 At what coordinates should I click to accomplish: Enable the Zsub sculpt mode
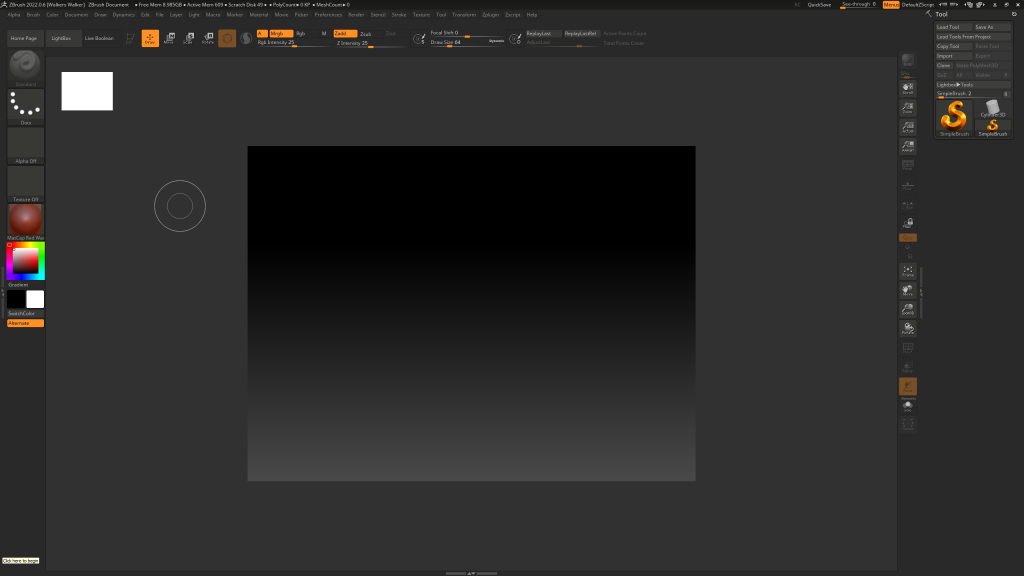[366, 33]
